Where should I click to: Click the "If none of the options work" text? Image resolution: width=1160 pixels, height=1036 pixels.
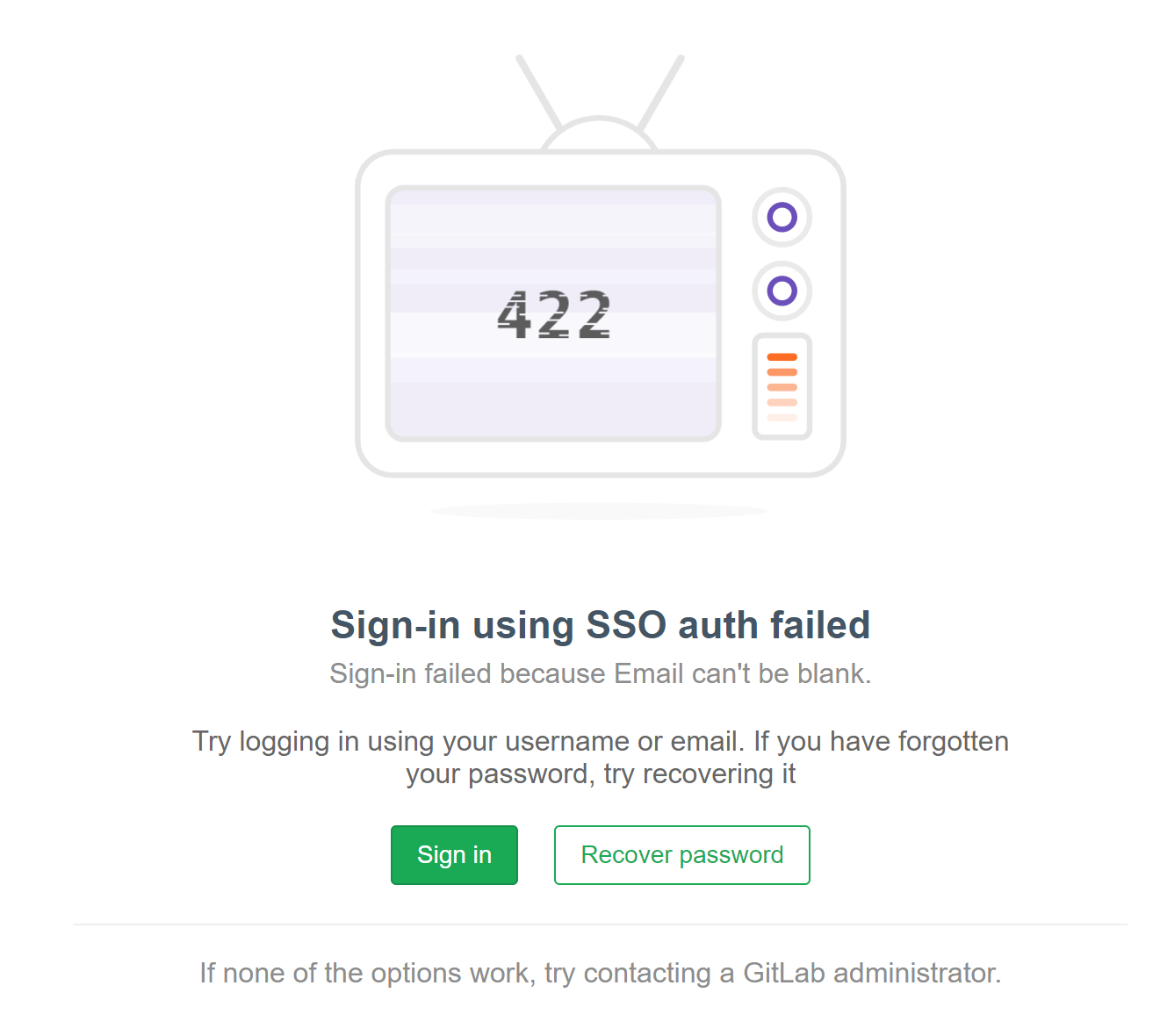coord(367,973)
